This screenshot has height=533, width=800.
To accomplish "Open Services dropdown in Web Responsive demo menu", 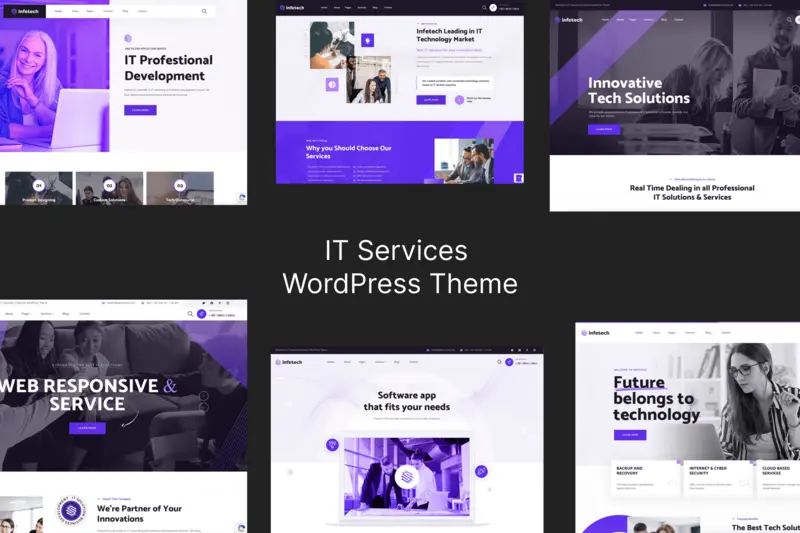I will pos(46,314).
